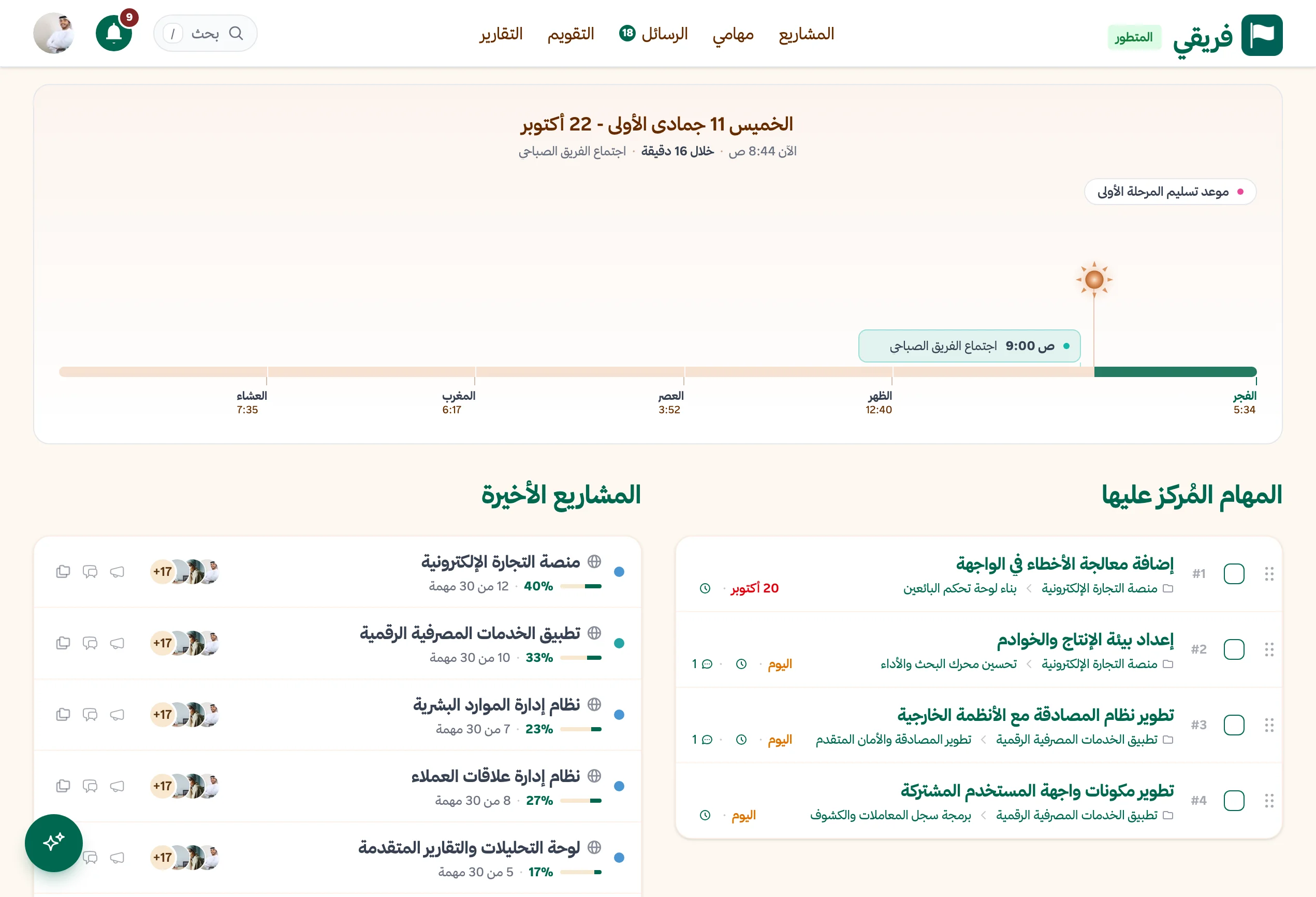1316x897 pixels.
Task: Open discussions chat icon for منصة التجارة الإلكترونية project
Action: tap(90, 572)
